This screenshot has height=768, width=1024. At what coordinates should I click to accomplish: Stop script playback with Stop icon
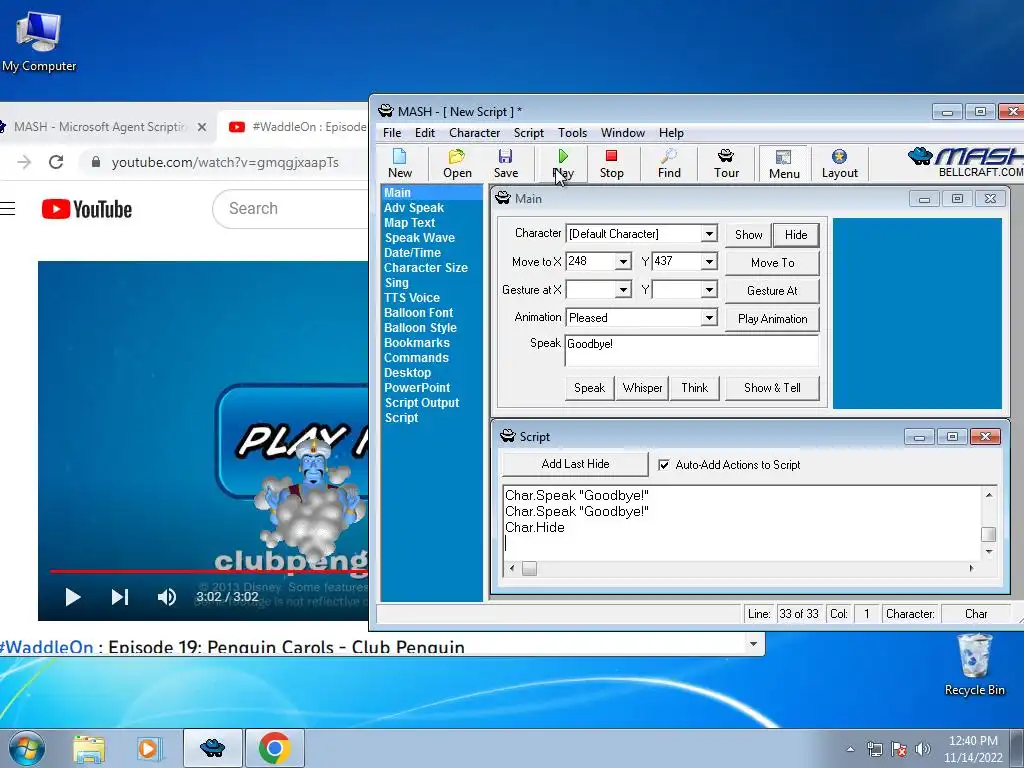(x=611, y=163)
